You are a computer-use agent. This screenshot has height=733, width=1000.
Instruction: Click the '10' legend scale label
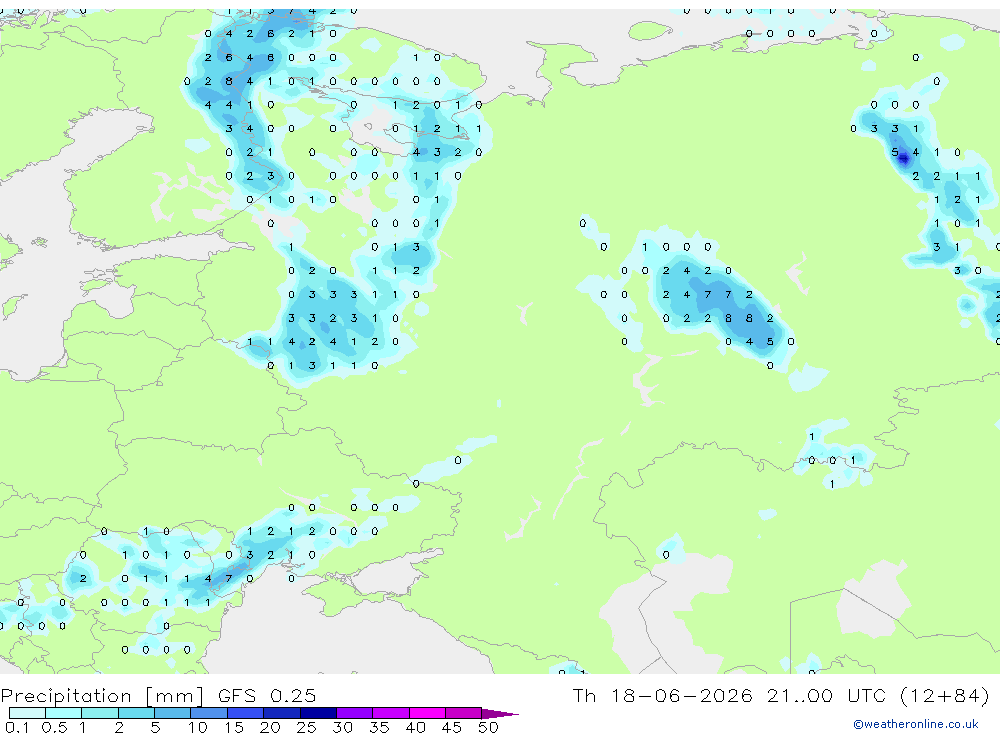198,727
